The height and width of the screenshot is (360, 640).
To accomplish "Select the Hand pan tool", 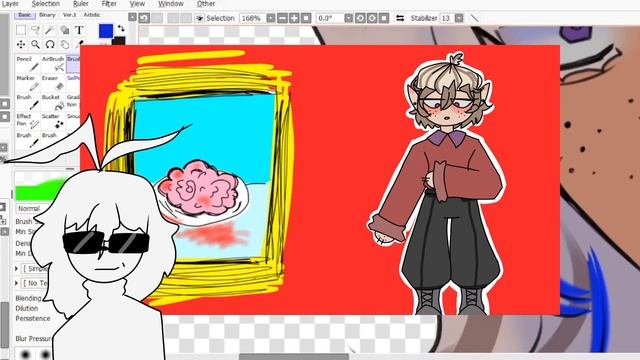I will click(x=64, y=44).
